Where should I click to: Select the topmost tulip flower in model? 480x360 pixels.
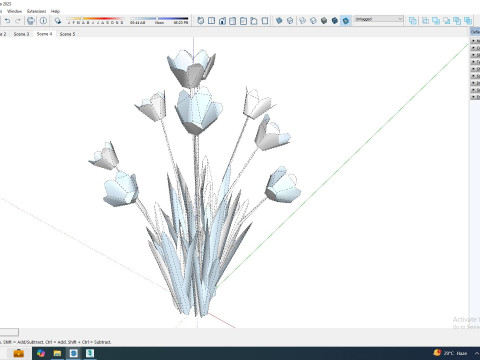pyautogui.click(x=191, y=68)
